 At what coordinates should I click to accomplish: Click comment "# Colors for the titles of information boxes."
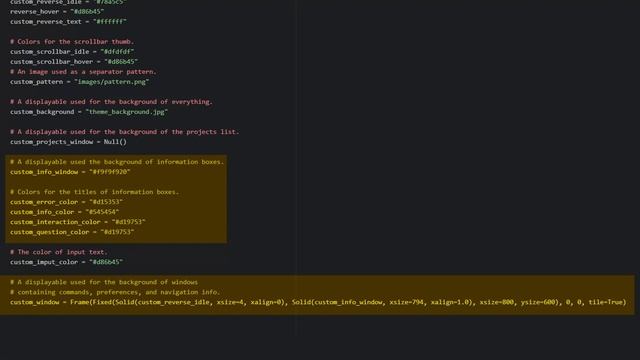pos(95,192)
